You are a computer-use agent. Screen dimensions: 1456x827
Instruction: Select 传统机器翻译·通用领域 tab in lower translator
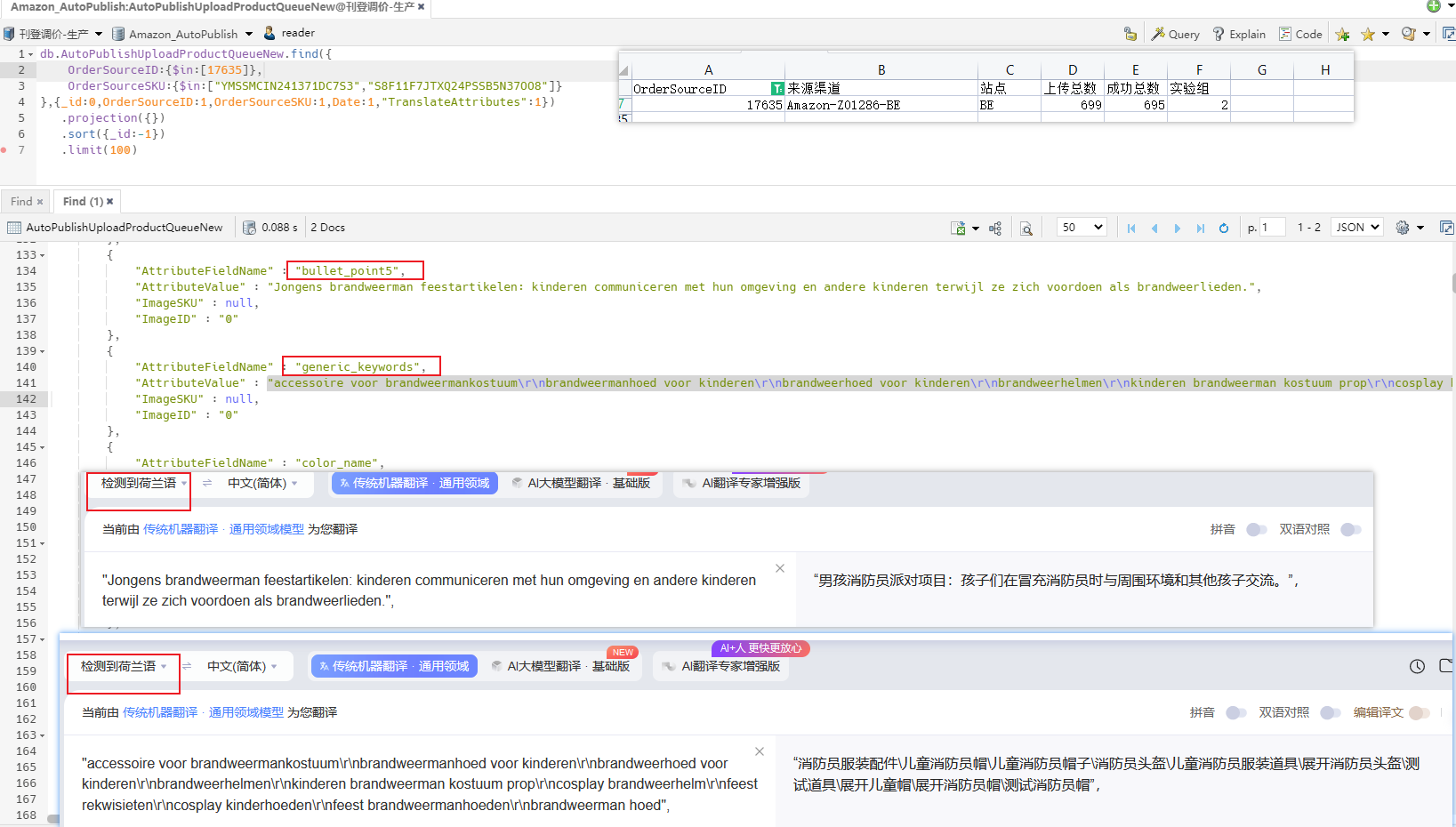pos(394,666)
